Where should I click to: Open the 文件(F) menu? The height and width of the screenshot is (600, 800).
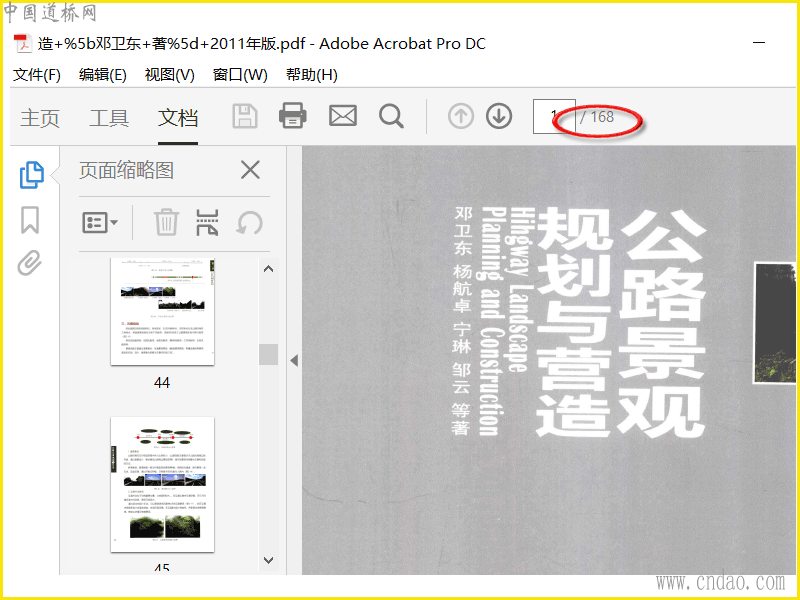37,74
